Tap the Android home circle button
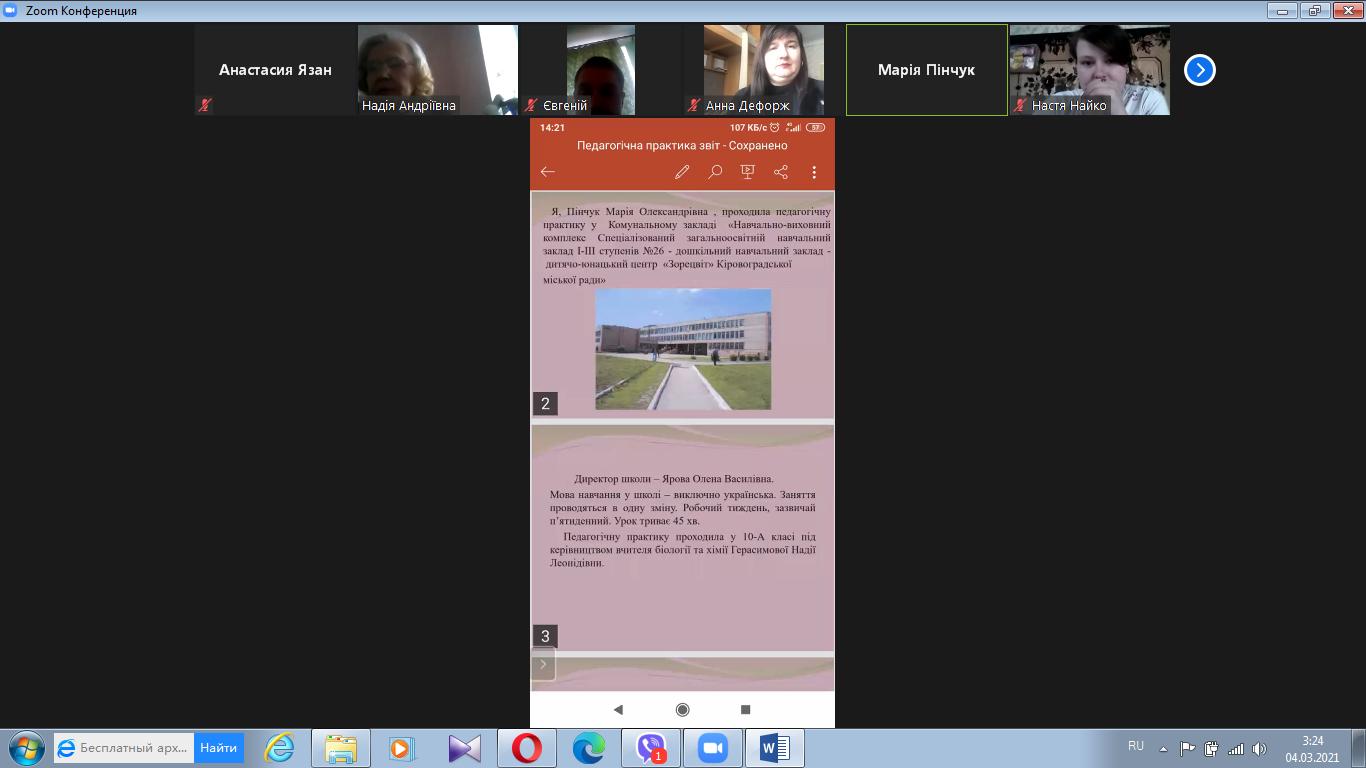Image resolution: width=1366 pixels, height=768 pixels. coord(682,709)
